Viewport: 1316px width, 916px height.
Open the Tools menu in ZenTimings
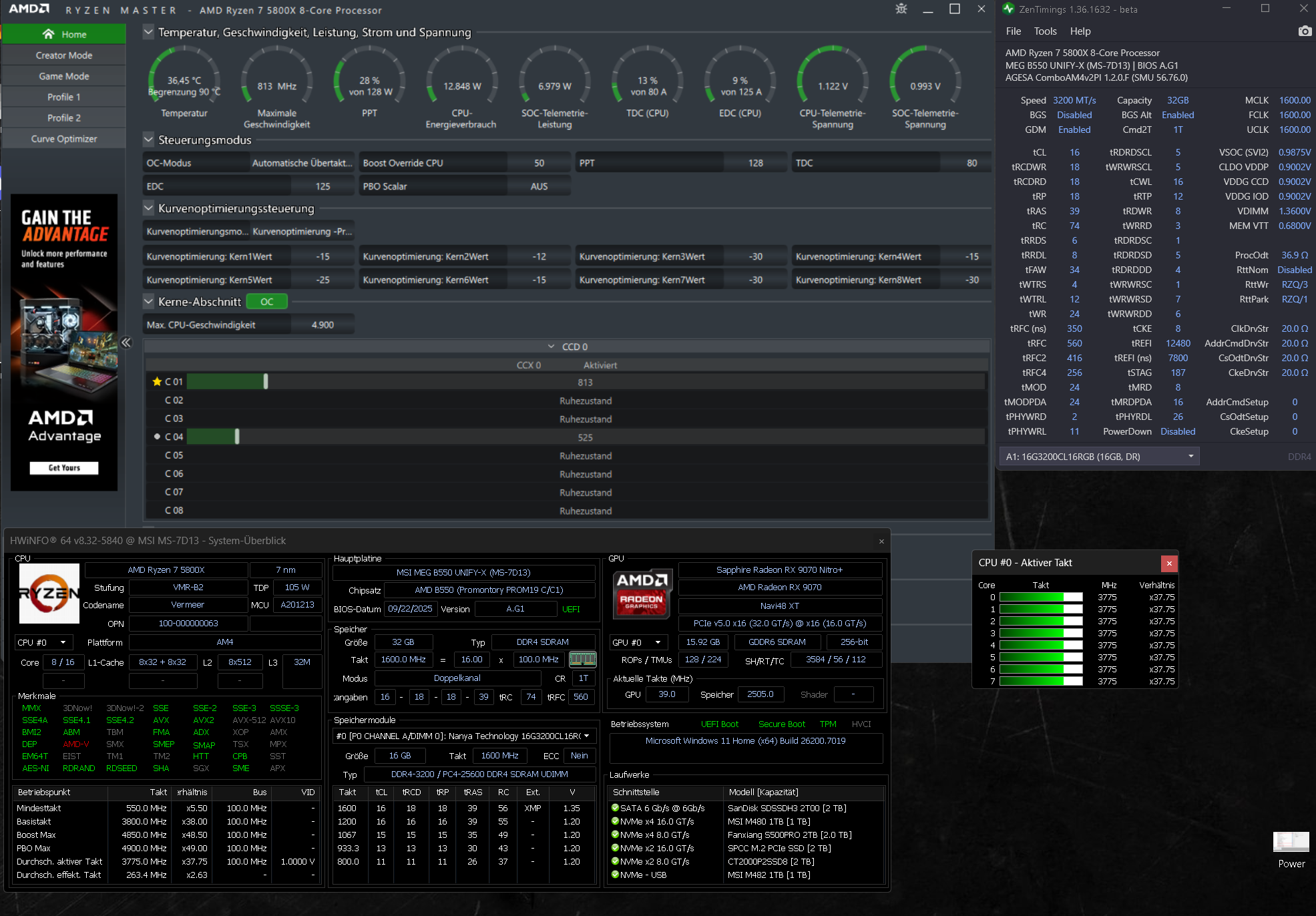coord(1045,31)
